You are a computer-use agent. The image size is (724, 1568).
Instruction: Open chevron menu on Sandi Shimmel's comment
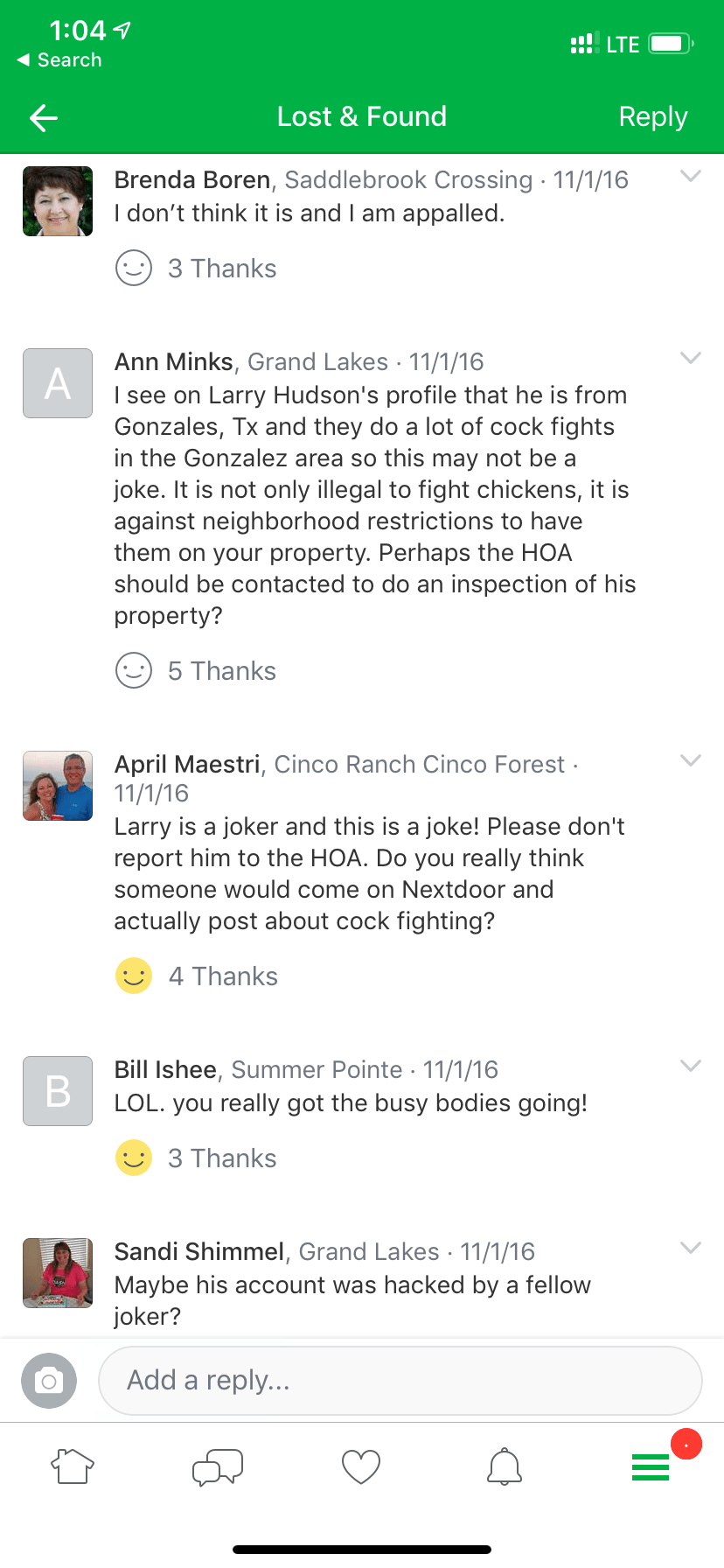691,1248
